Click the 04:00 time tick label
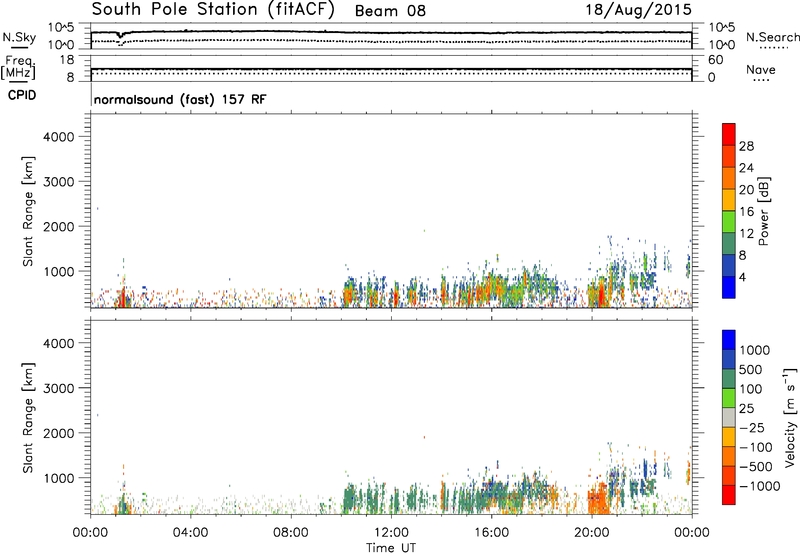Image resolution: width=800 pixels, height=554 pixels. click(190, 533)
